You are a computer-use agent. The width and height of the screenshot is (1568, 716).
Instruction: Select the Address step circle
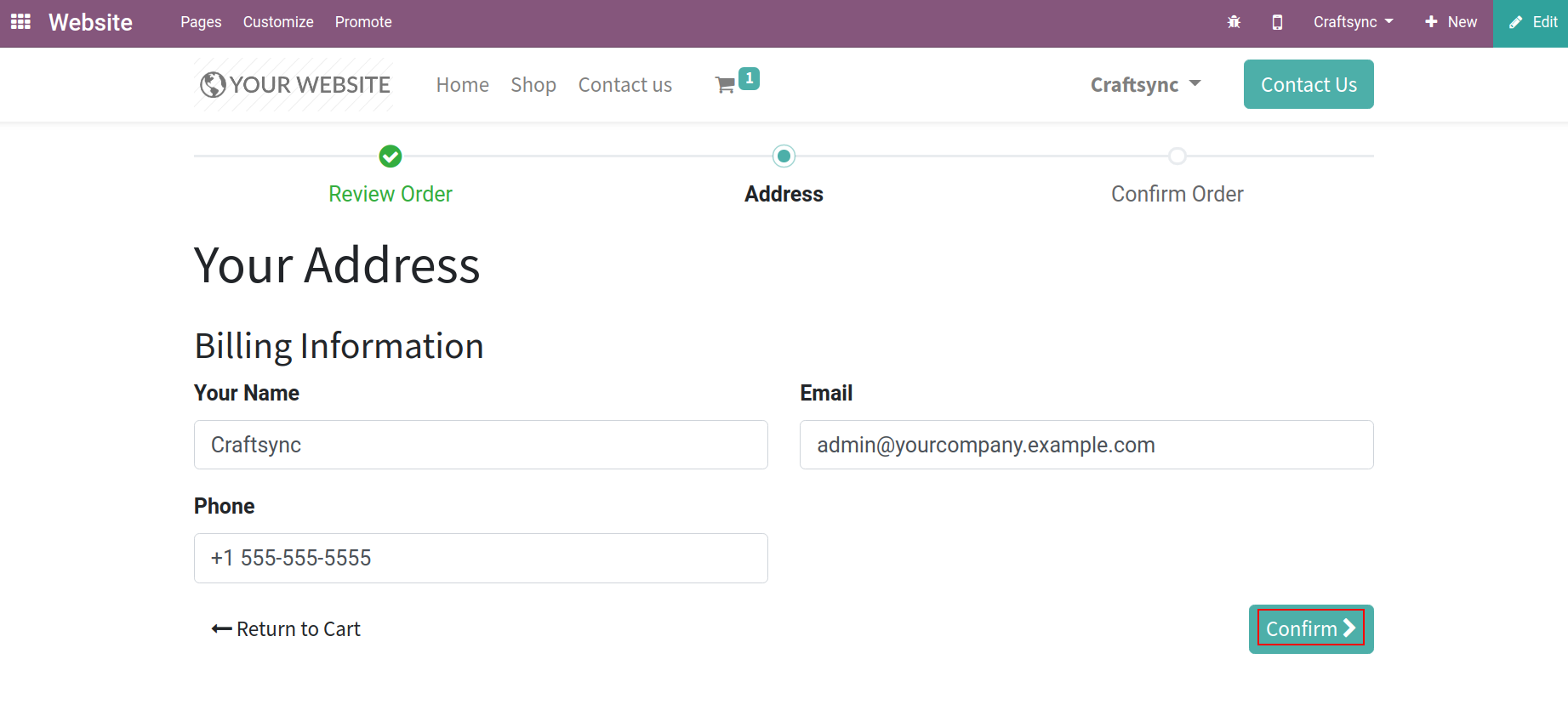(x=784, y=156)
